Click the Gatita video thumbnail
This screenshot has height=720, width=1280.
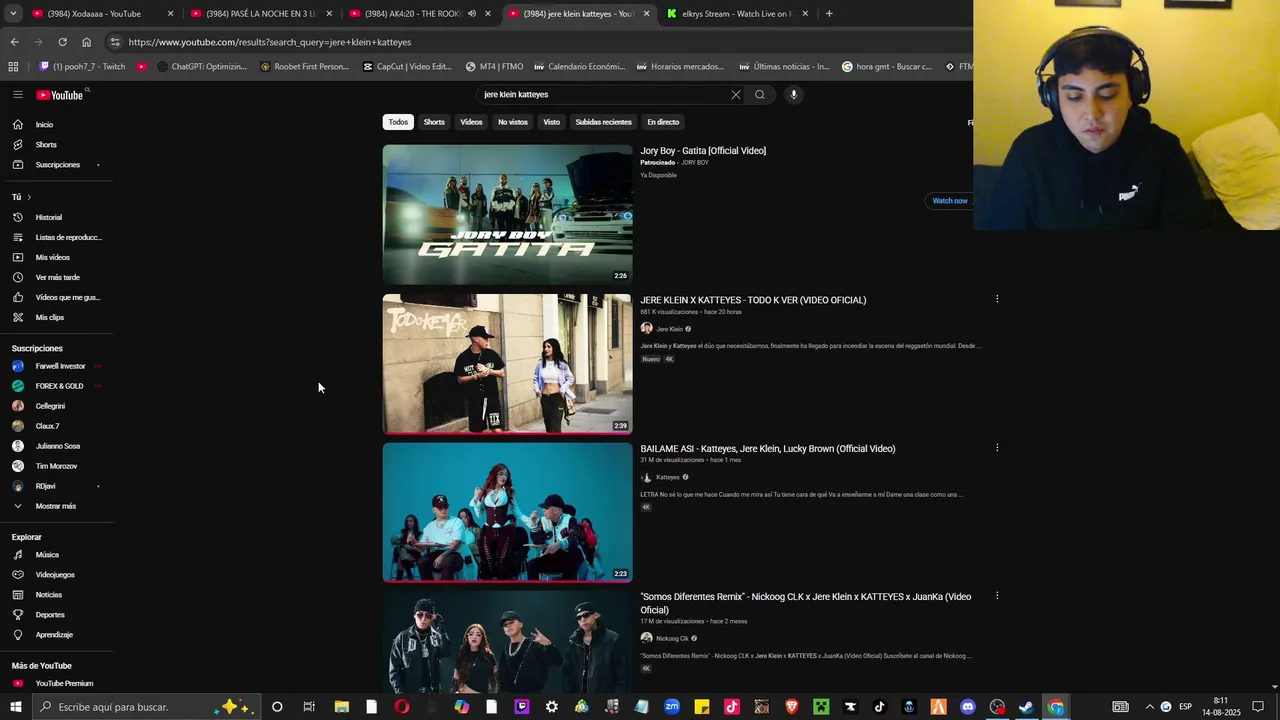pyautogui.click(x=507, y=215)
